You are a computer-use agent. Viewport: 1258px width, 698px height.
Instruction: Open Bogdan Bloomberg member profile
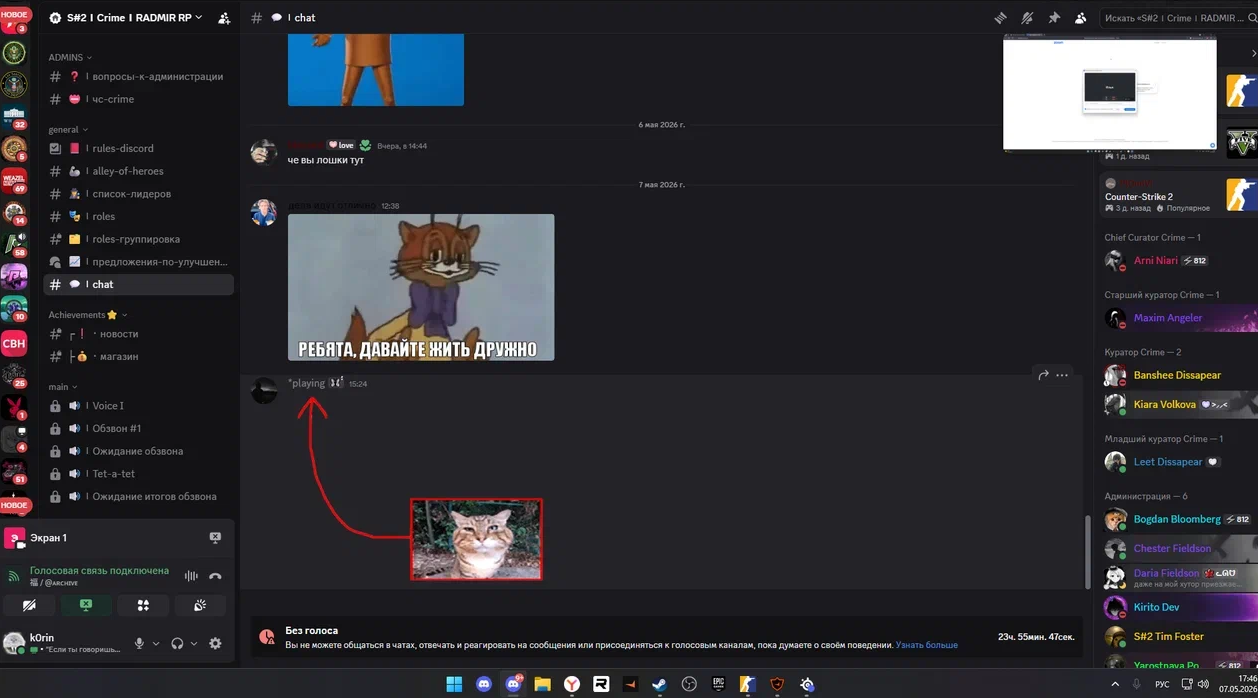[x=1178, y=519]
